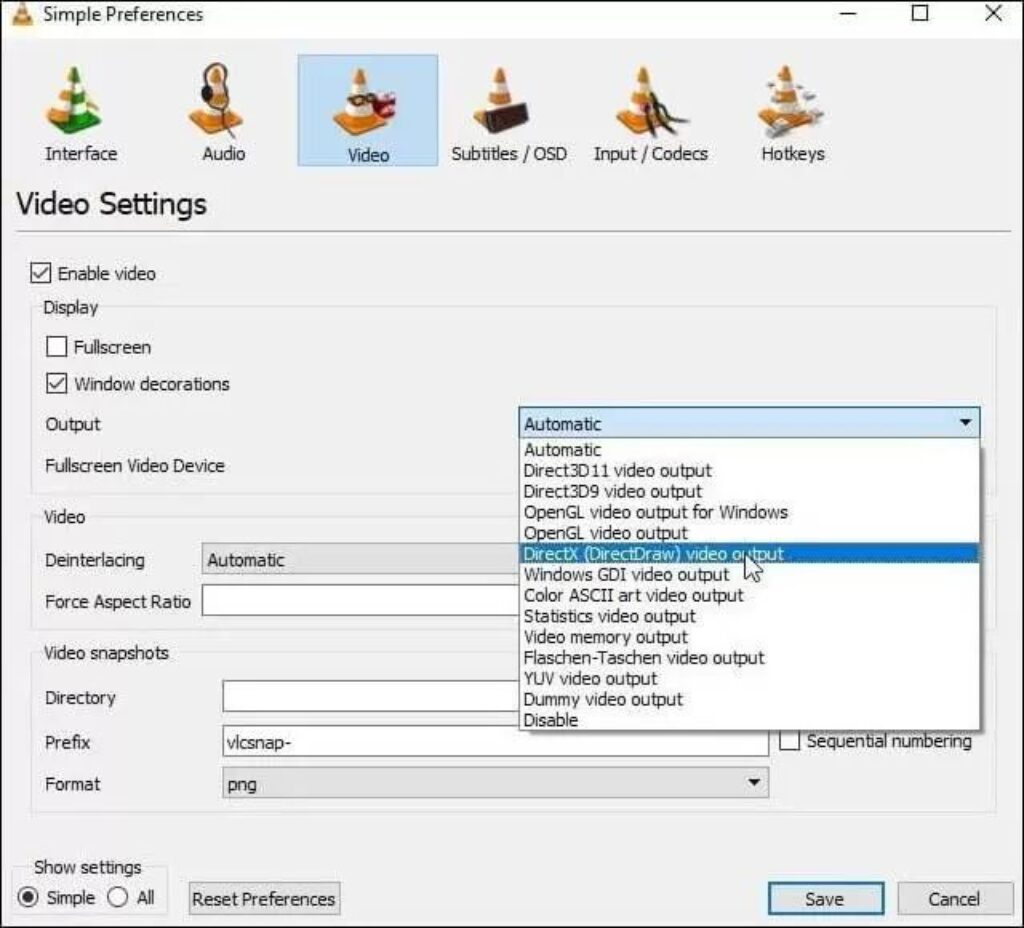Pick YUV video output
Screen dimensions: 1024x928
point(749,679)
